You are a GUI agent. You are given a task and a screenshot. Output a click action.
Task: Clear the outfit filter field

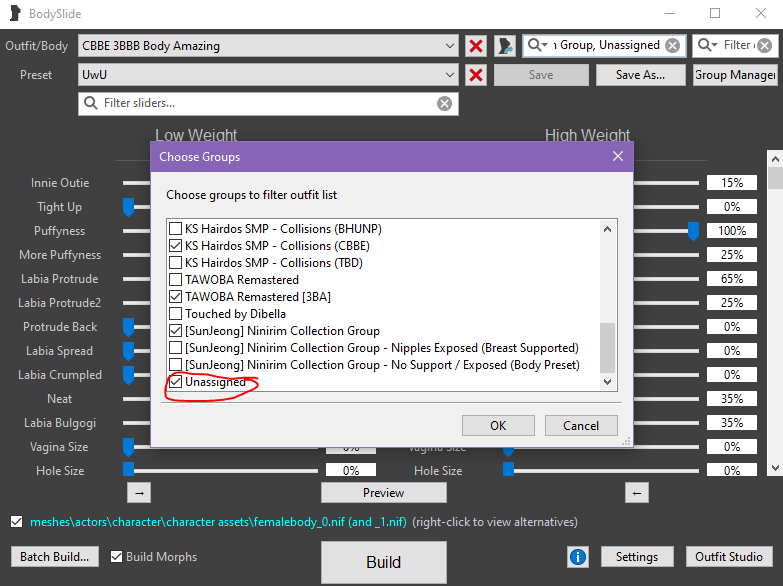tap(765, 46)
